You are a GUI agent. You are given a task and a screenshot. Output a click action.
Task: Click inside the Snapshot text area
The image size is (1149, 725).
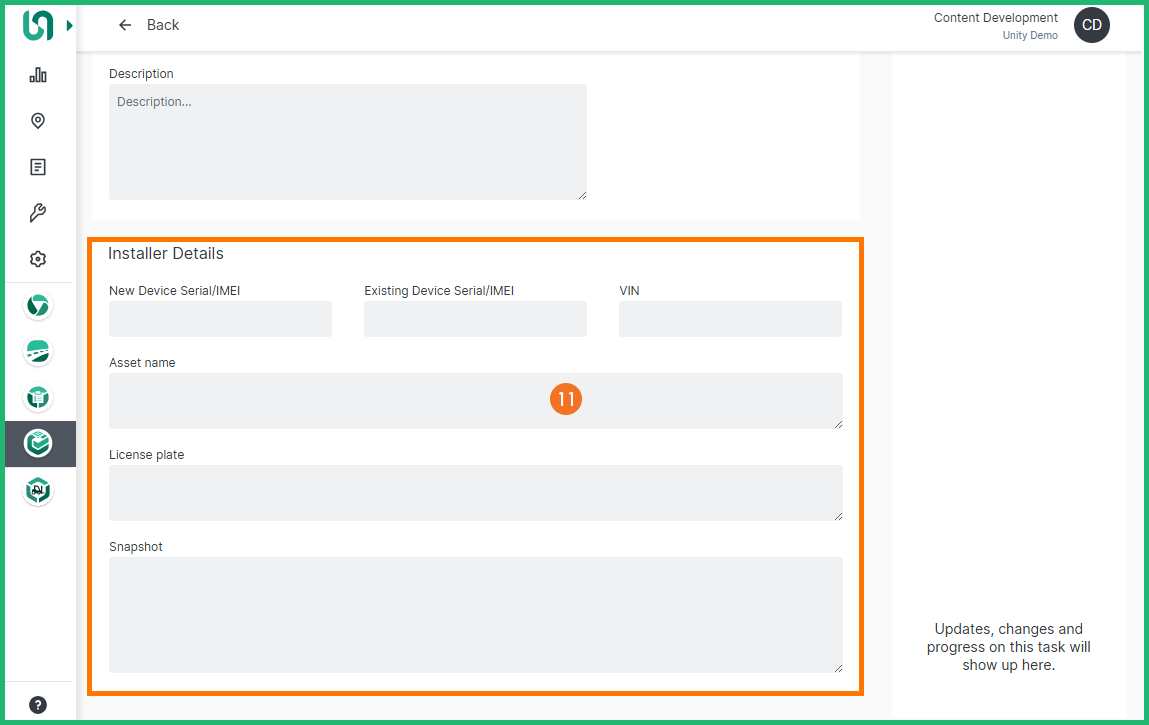pos(475,614)
